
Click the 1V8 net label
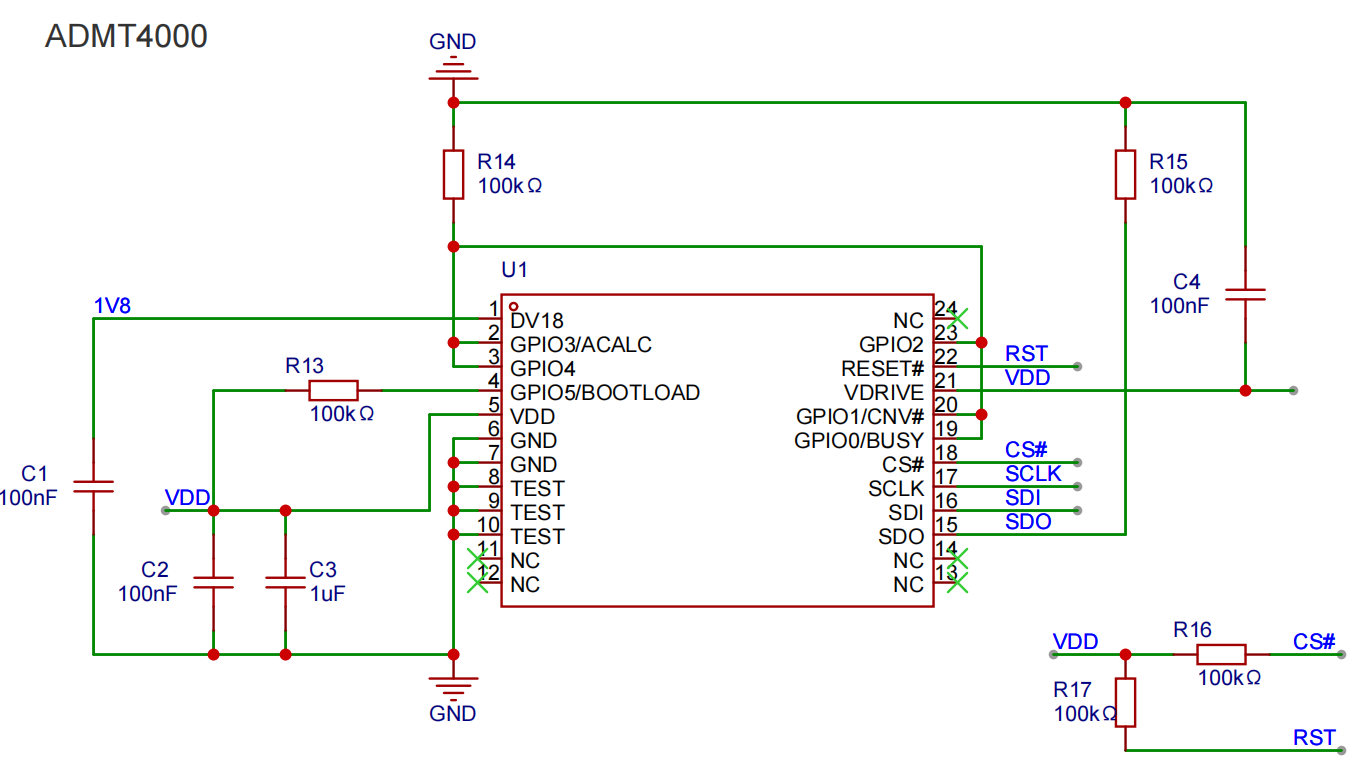[x=112, y=305]
